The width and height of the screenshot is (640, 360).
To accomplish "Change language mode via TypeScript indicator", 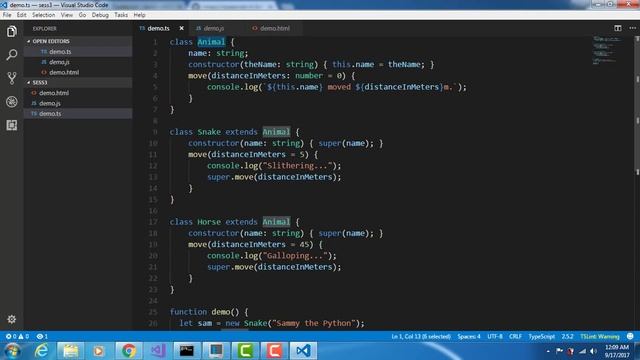I will [541, 336].
